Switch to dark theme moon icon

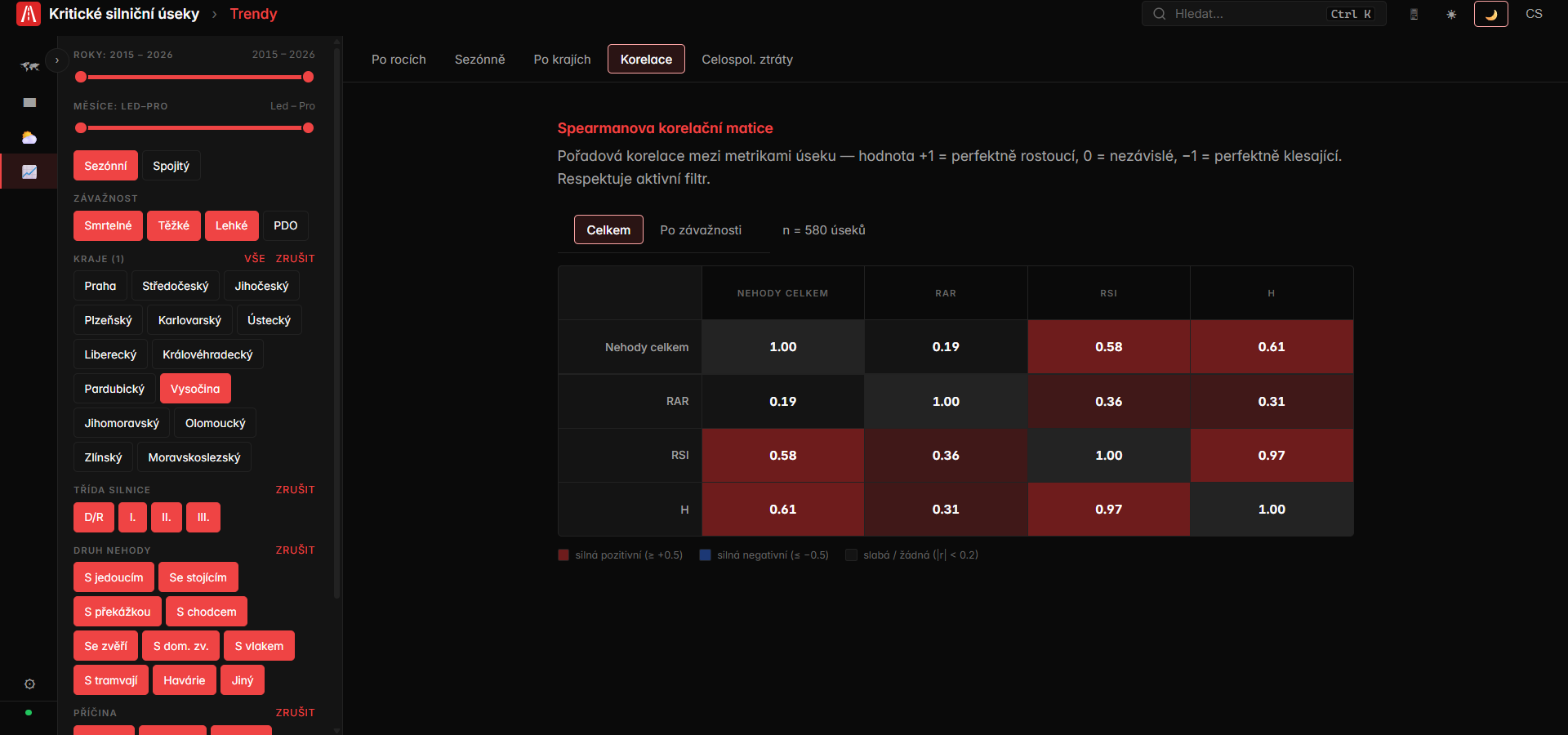[1490, 14]
